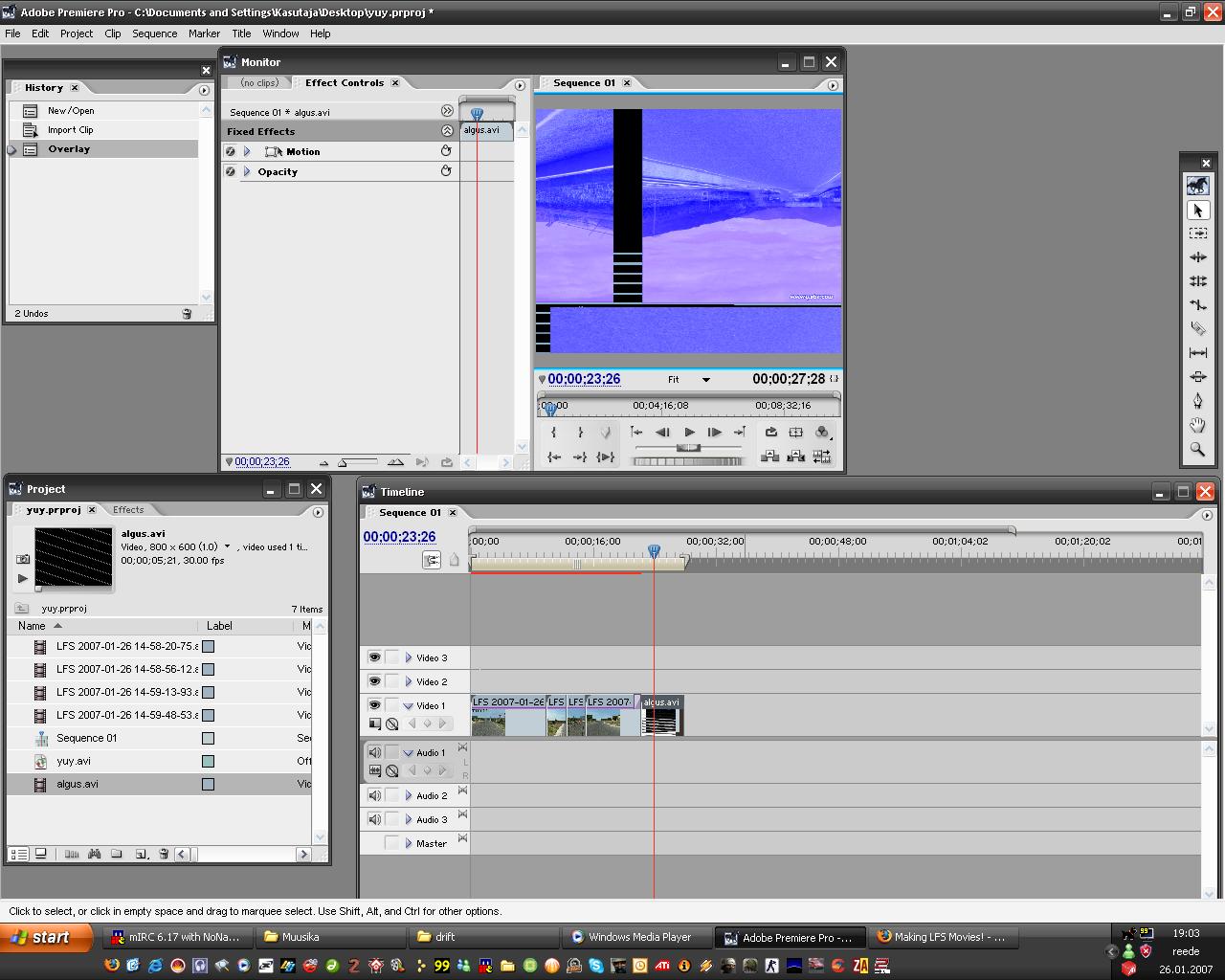Open the Marker menu
Image resolution: width=1225 pixels, height=980 pixels.
tap(204, 33)
